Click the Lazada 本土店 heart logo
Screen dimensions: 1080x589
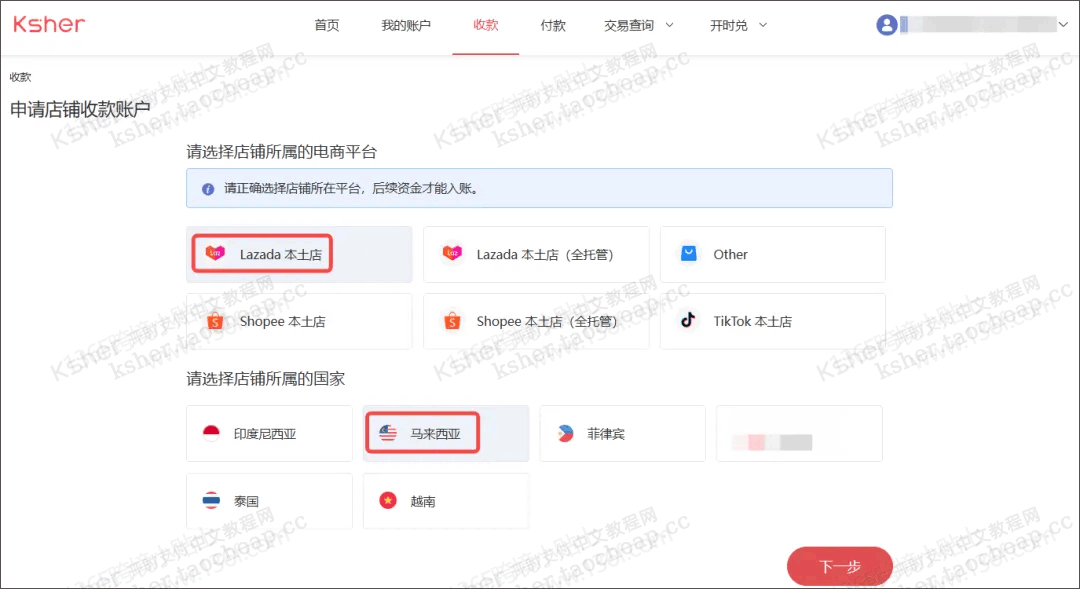(x=215, y=254)
